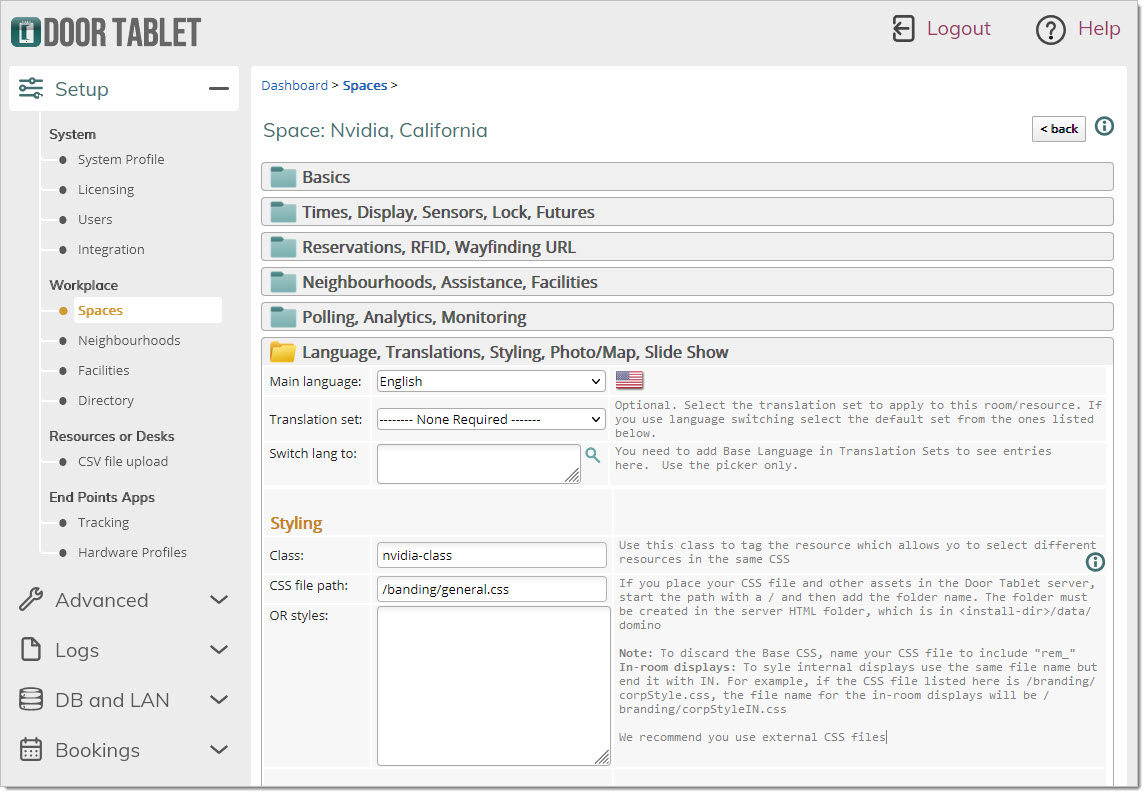Open the Translation set dropdown
Viewport: 1146px width, 795px height.
(x=491, y=420)
